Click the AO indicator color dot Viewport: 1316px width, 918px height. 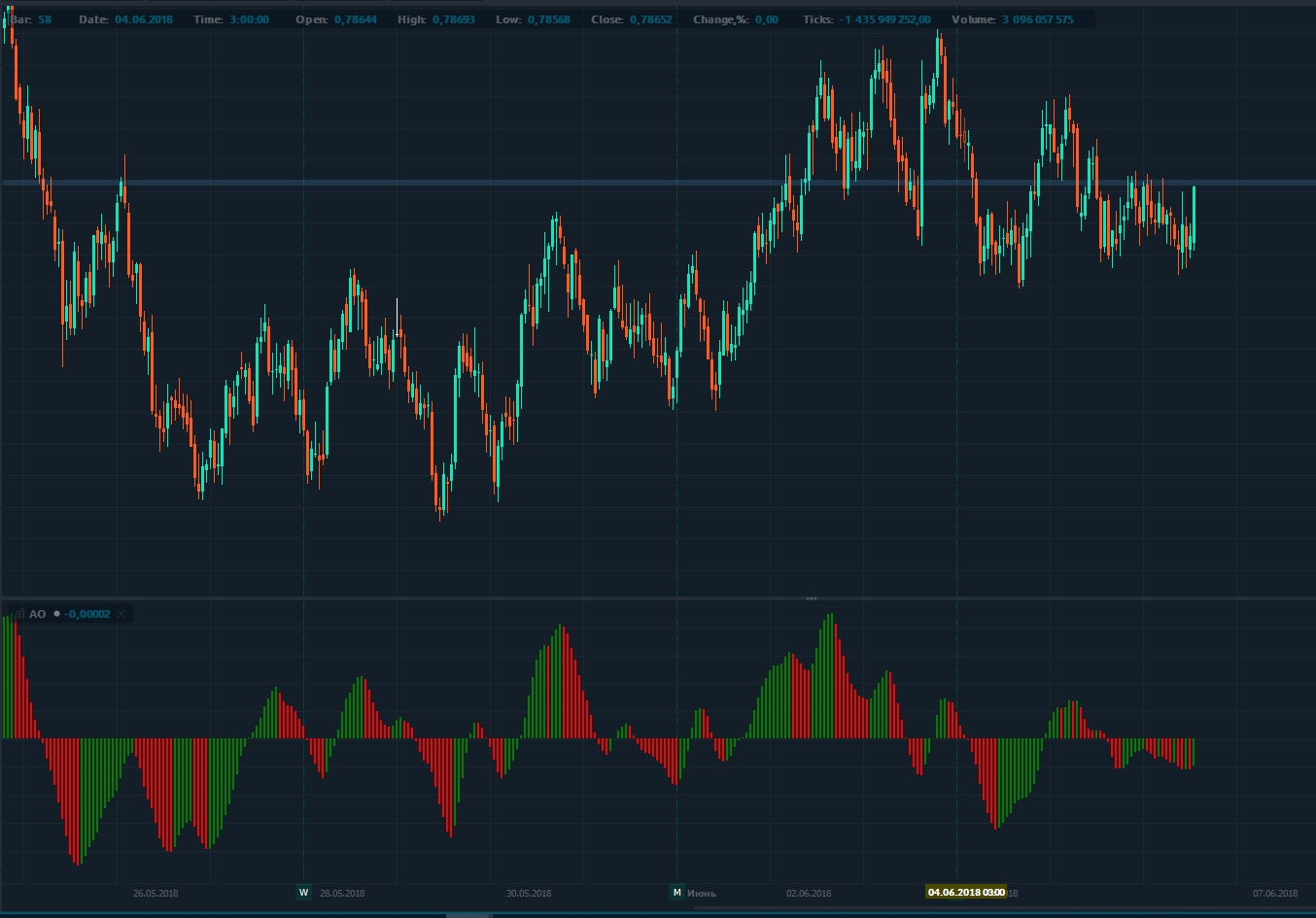point(56,614)
